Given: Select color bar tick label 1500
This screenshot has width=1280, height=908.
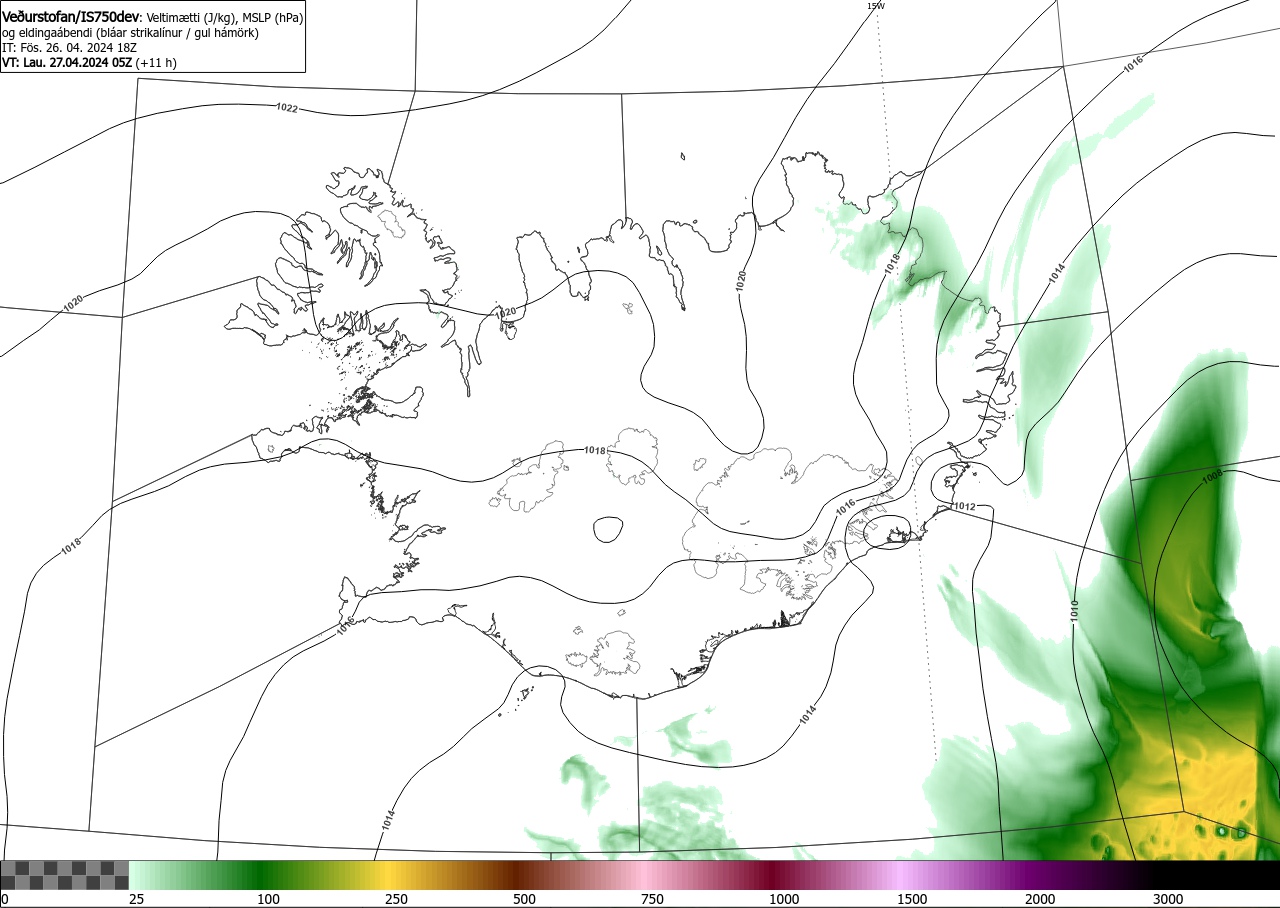Looking at the screenshot, I should point(912,899).
